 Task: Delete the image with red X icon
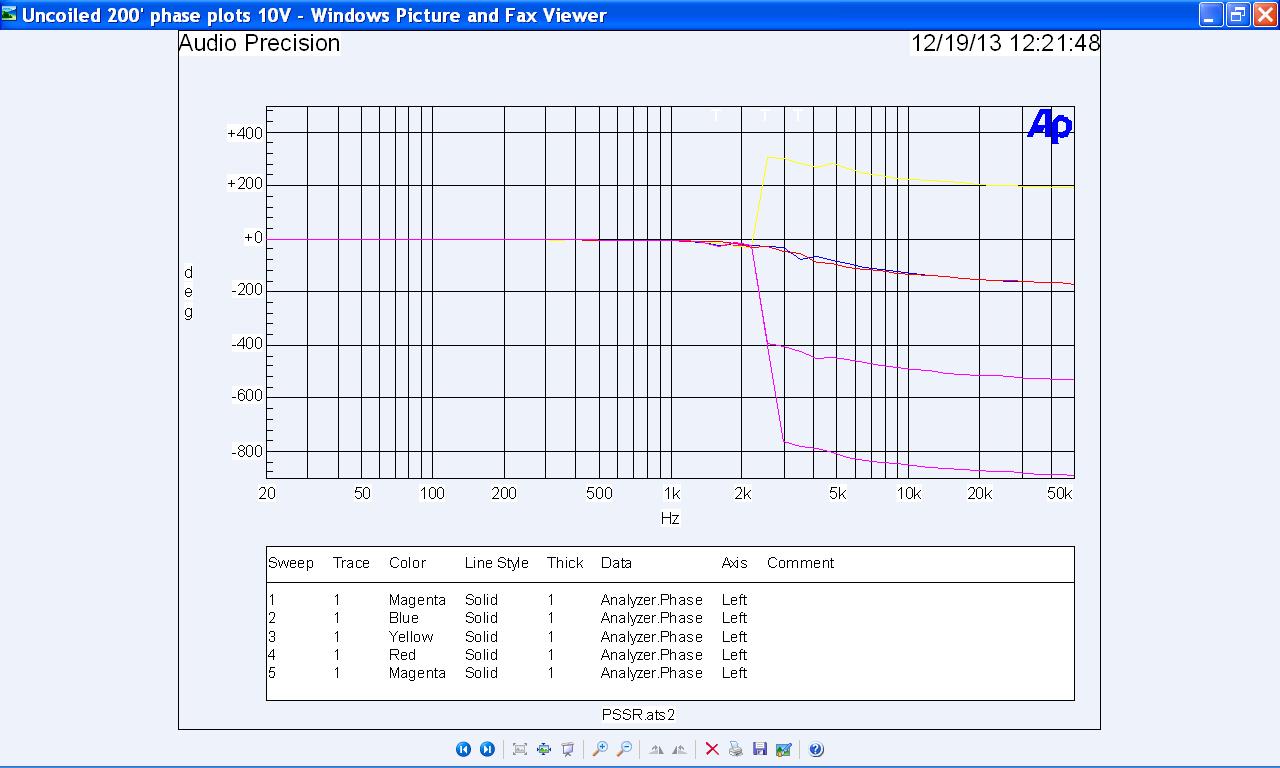click(x=712, y=749)
